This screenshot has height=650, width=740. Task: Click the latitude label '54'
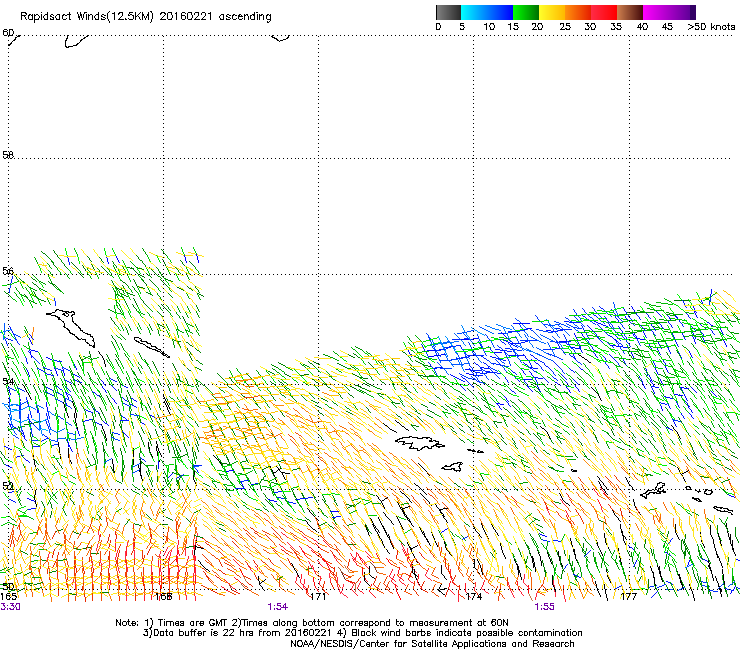tap(8, 381)
